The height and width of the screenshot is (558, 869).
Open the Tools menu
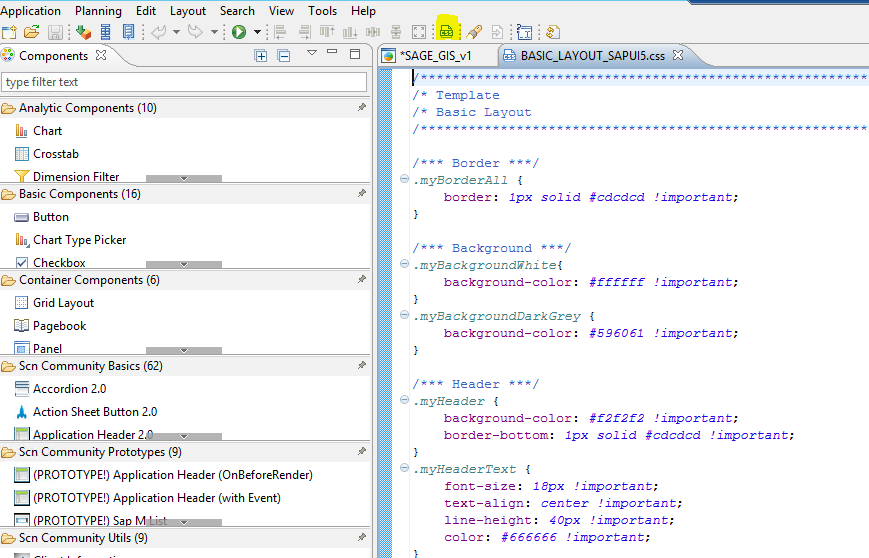coord(323,11)
